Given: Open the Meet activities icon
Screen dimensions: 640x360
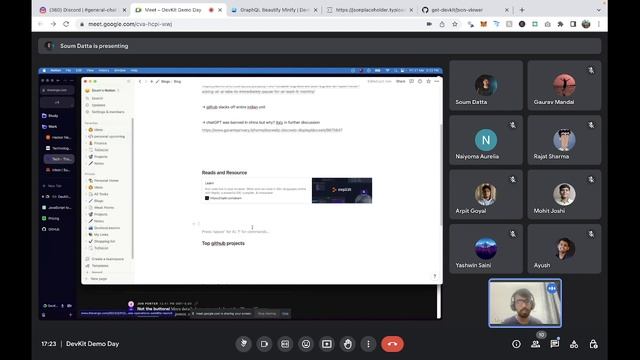Looking at the screenshot, I should [574, 344].
